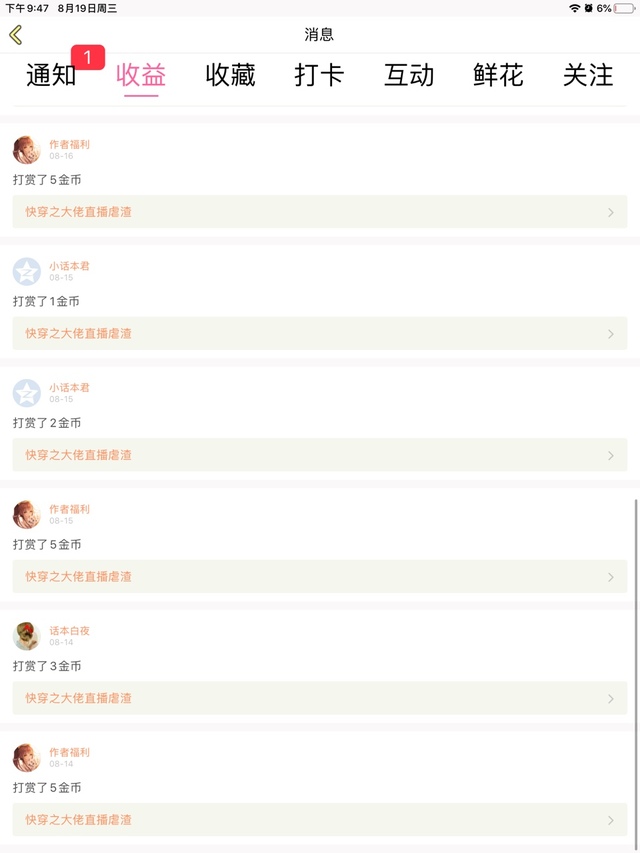Tap the back arrow in the header
Screen dimensions: 640x853
pyautogui.click(x=16, y=35)
